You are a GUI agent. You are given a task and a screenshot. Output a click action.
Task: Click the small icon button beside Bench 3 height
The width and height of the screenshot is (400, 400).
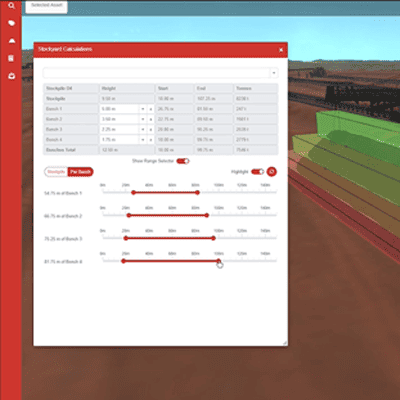pyautogui.click(x=151, y=129)
